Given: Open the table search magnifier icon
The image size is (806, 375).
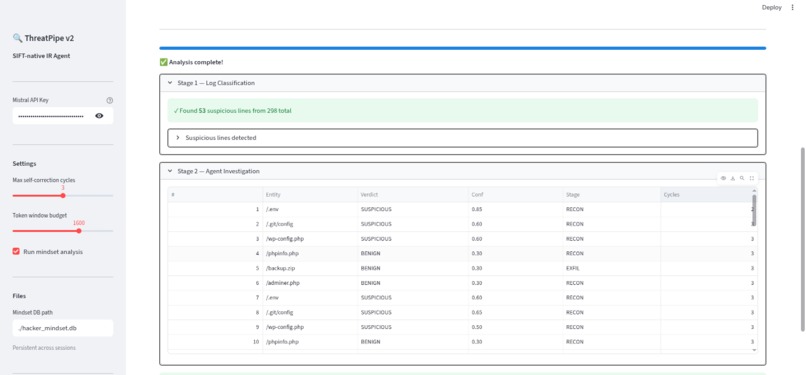Looking at the screenshot, I should (x=742, y=178).
